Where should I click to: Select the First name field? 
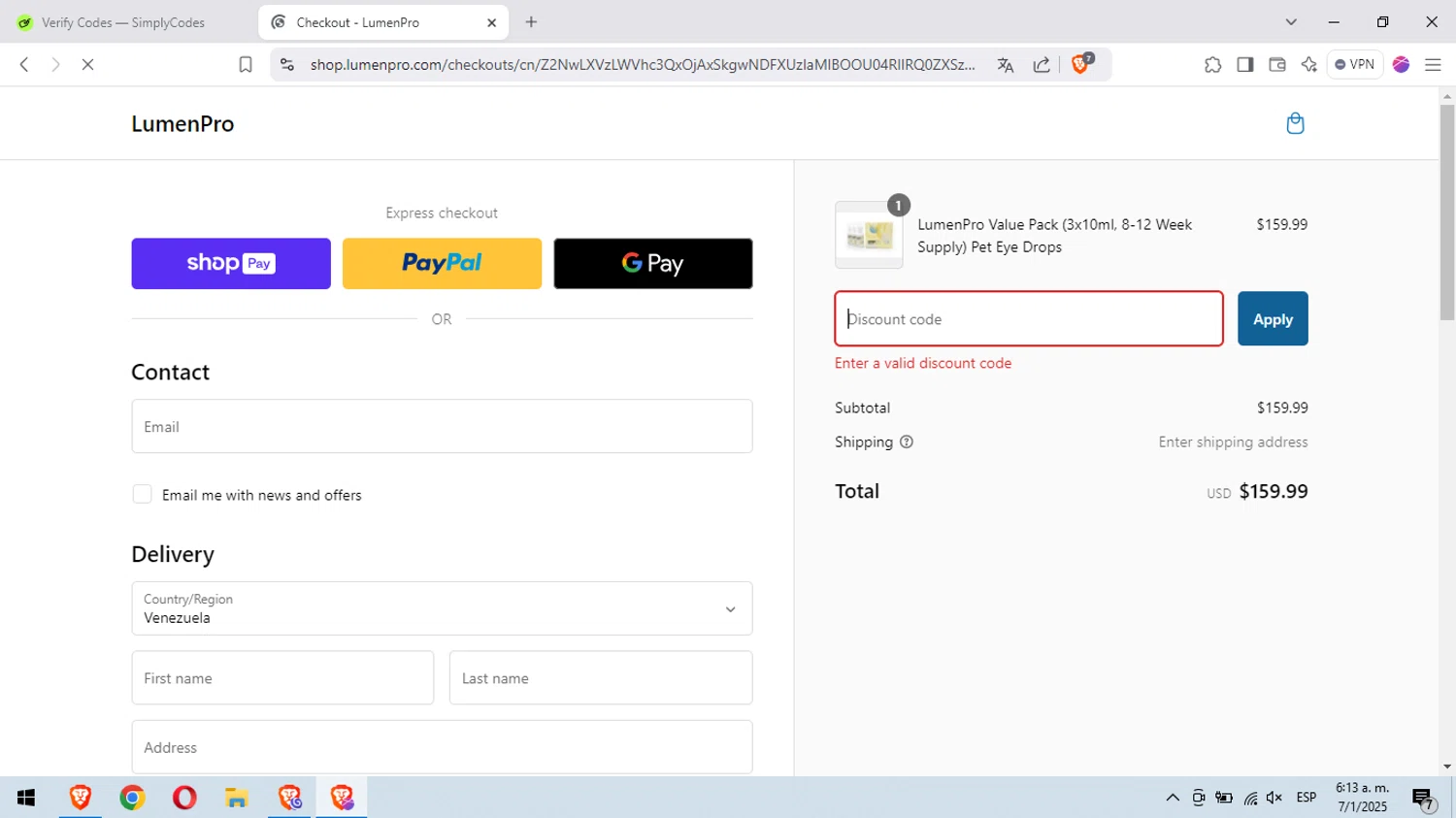point(282,677)
